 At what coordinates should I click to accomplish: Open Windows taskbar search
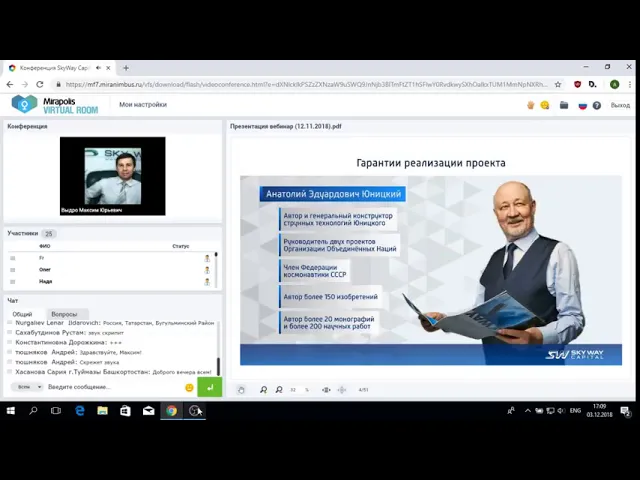[33, 411]
